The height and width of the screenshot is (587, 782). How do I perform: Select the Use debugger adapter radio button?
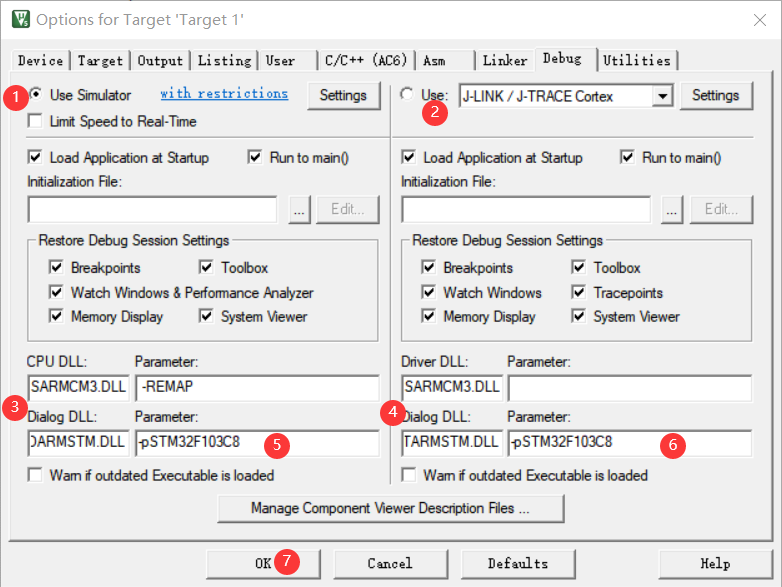pos(407,94)
